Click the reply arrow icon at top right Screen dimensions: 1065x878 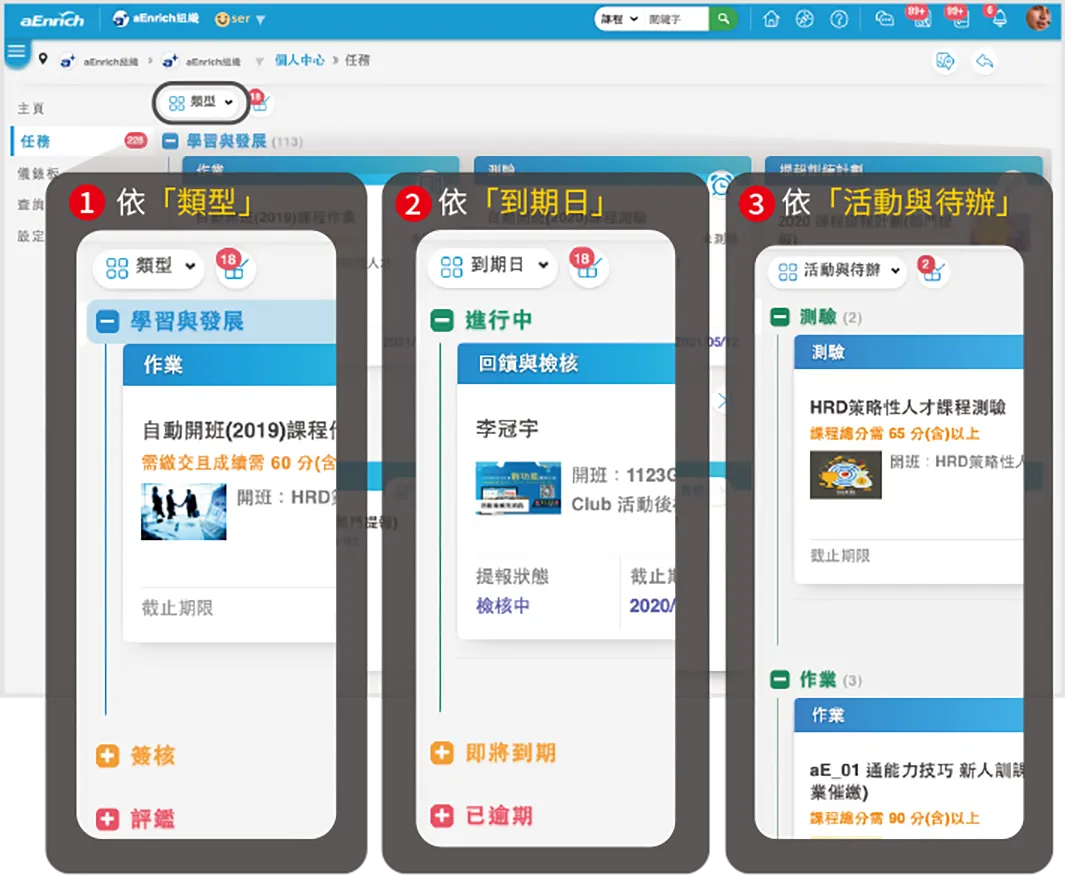[985, 61]
